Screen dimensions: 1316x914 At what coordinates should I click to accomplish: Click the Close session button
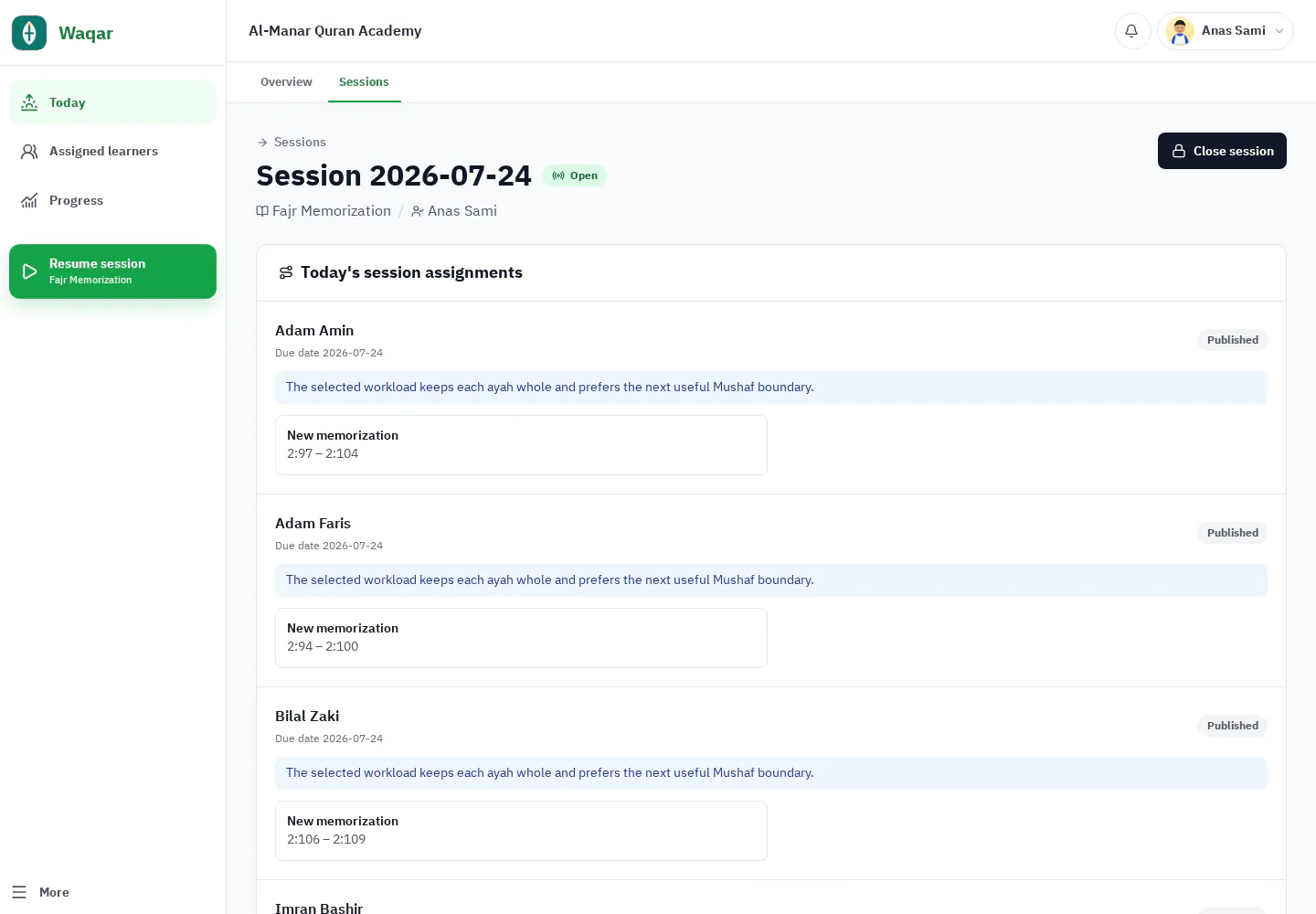(x=1222, y=151)
